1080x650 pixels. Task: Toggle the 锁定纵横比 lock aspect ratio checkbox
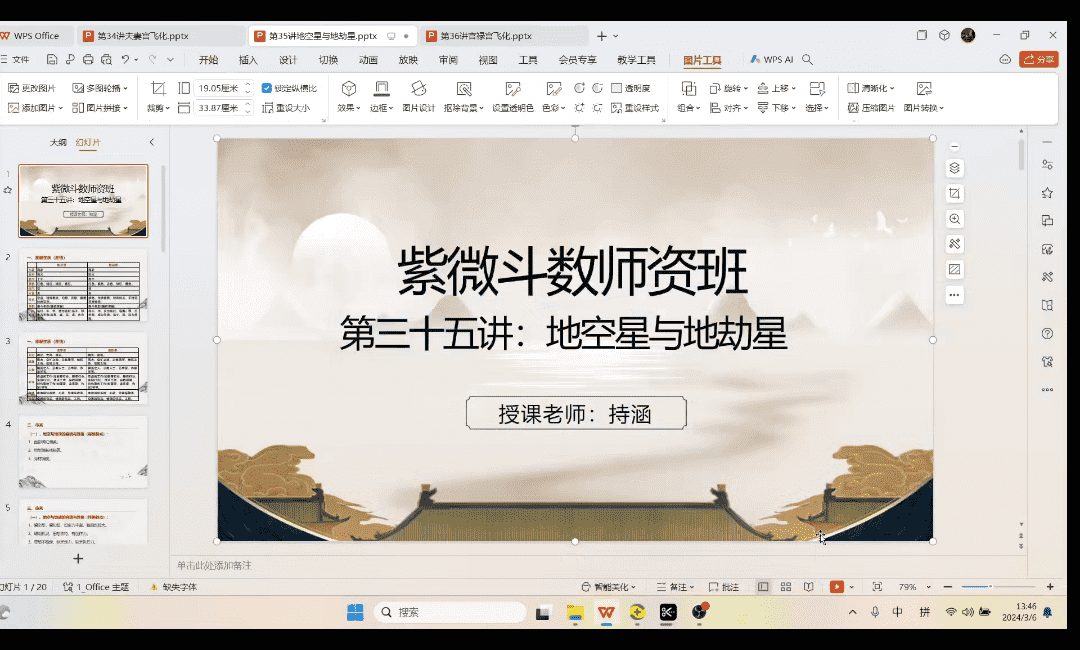pos(267,88)
